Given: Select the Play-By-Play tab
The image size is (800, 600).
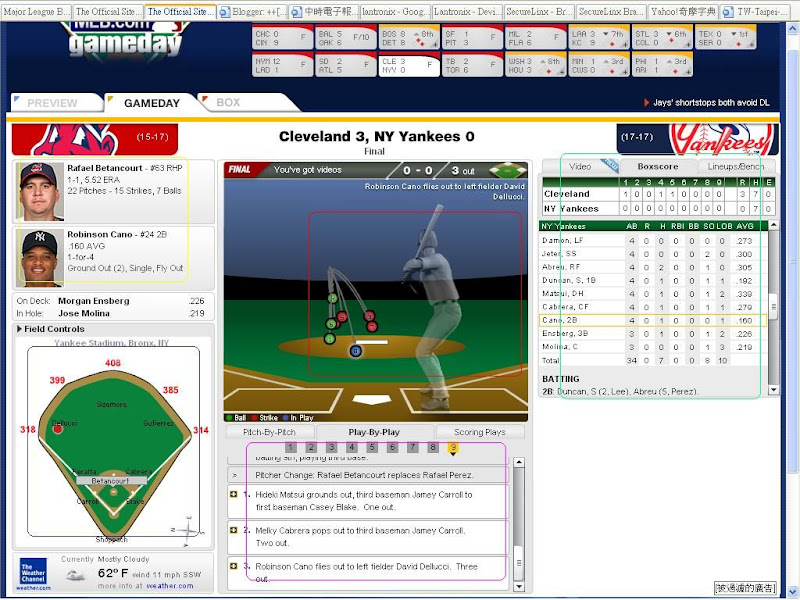Looking at the screenshot, I should [374, 432].
